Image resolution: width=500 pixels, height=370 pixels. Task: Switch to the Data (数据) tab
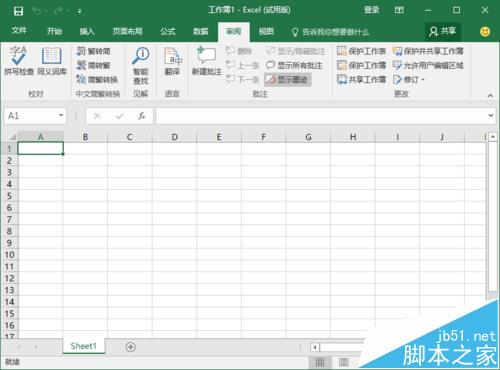tap(201, 31)
